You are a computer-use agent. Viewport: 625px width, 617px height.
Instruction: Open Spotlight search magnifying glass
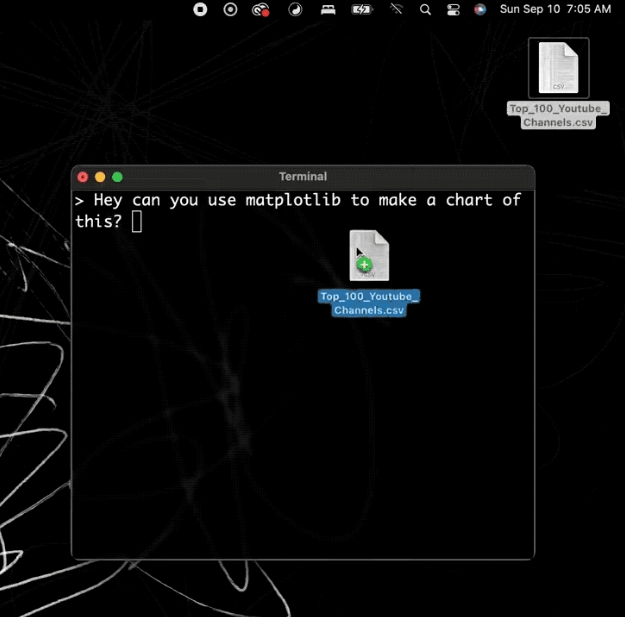tap(425, 9)
